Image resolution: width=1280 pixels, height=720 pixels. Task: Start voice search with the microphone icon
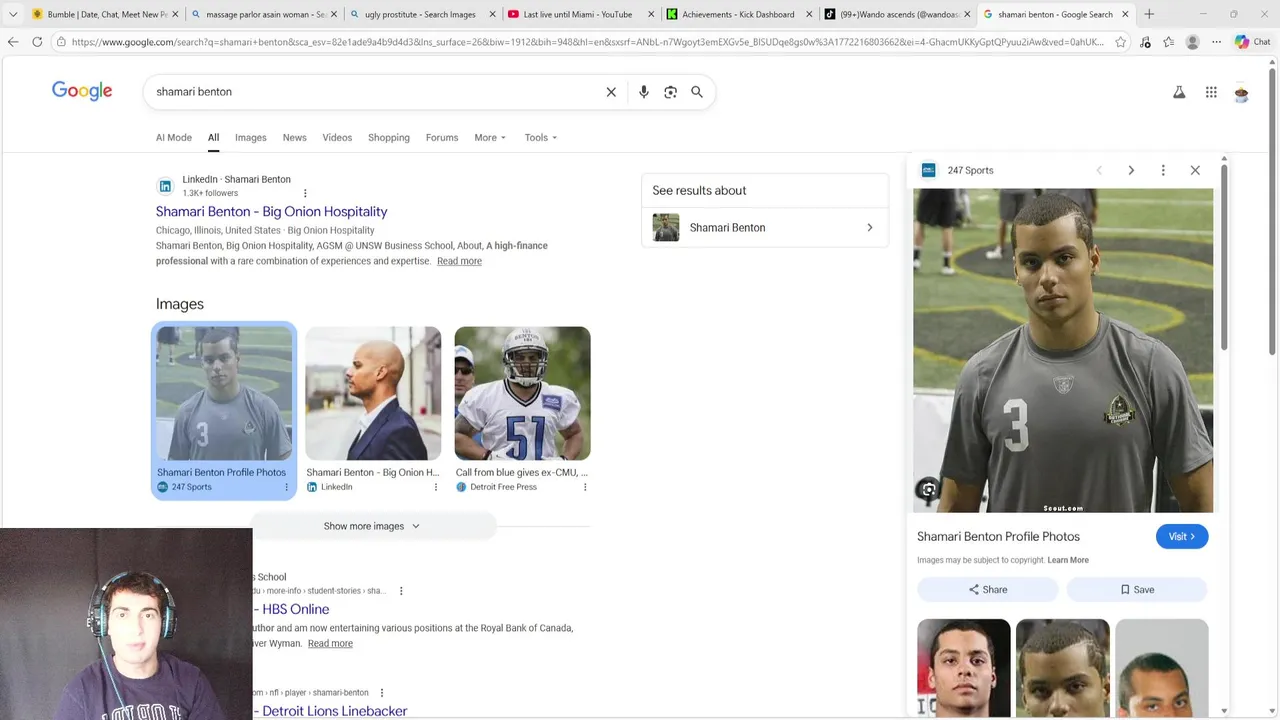pos(644,92)
